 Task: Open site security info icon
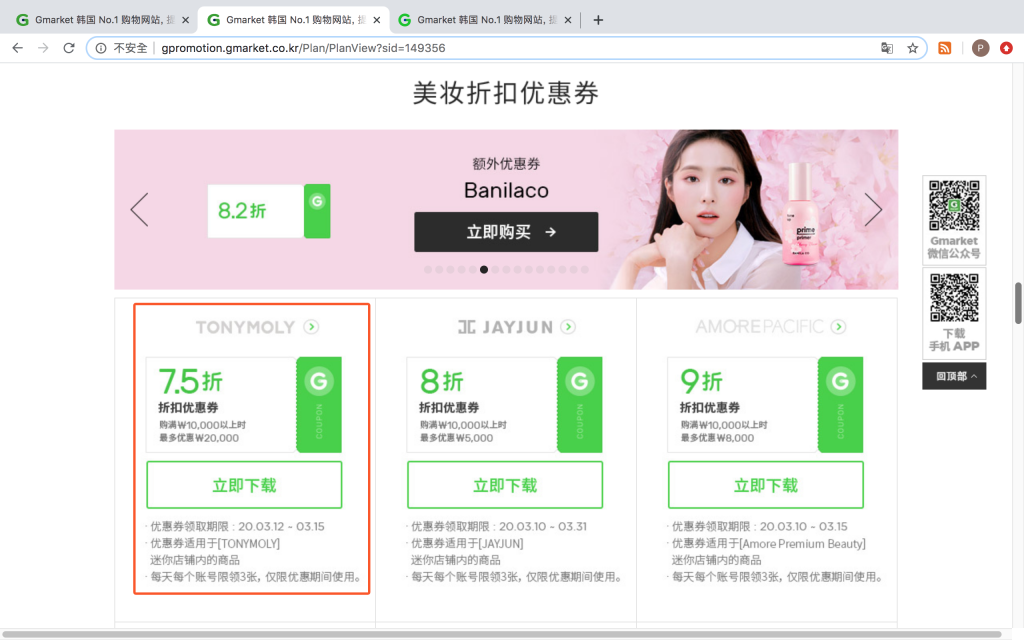point(101,48)
